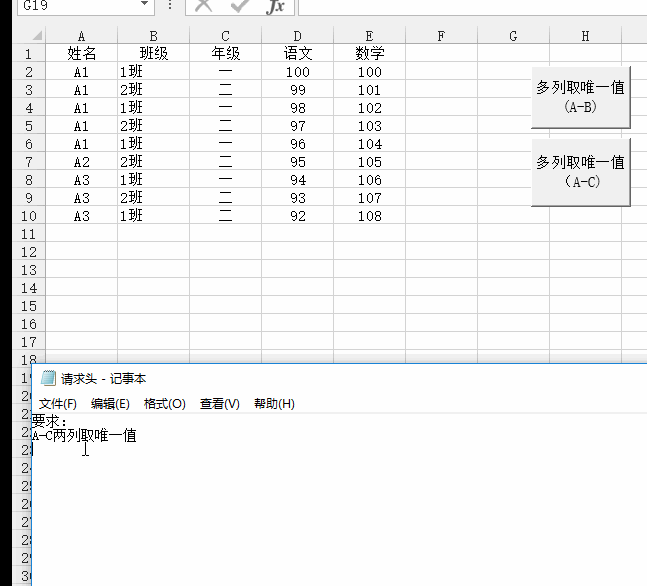Click the Cancel X formula bar icon
This screenshot has height=586, width=647.
point(203,6)
